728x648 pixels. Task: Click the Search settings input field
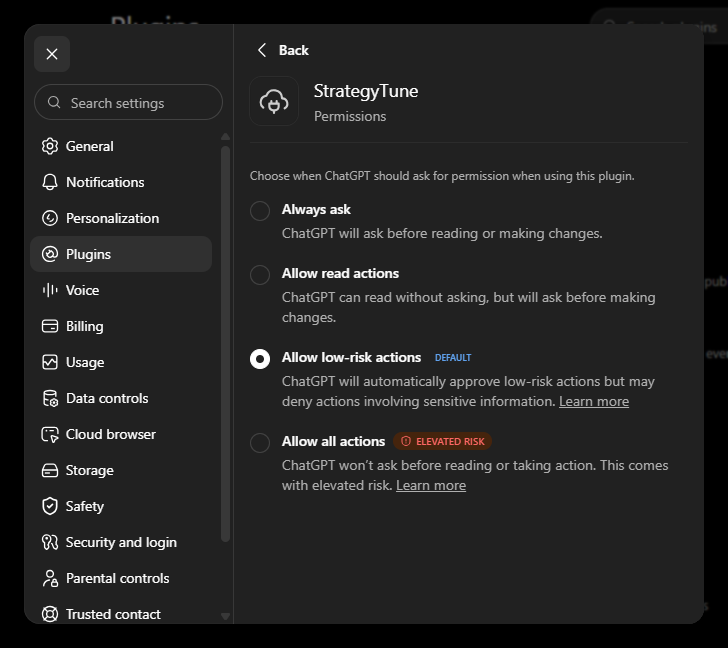pyautogui.click(x=129, y=103)
